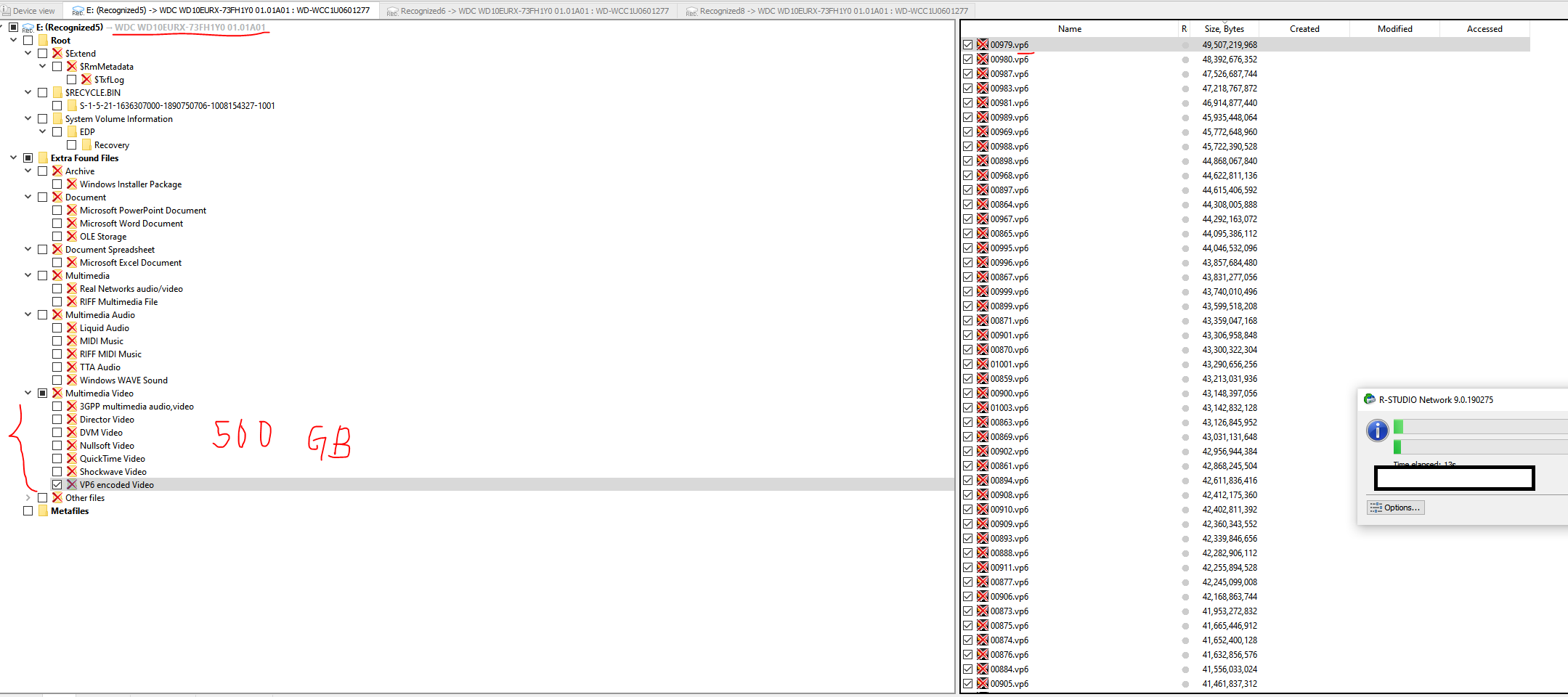Click the file icon of 01001.vp6
The width and height of the screenshot is (1568, 697).
tap(983, 364)
